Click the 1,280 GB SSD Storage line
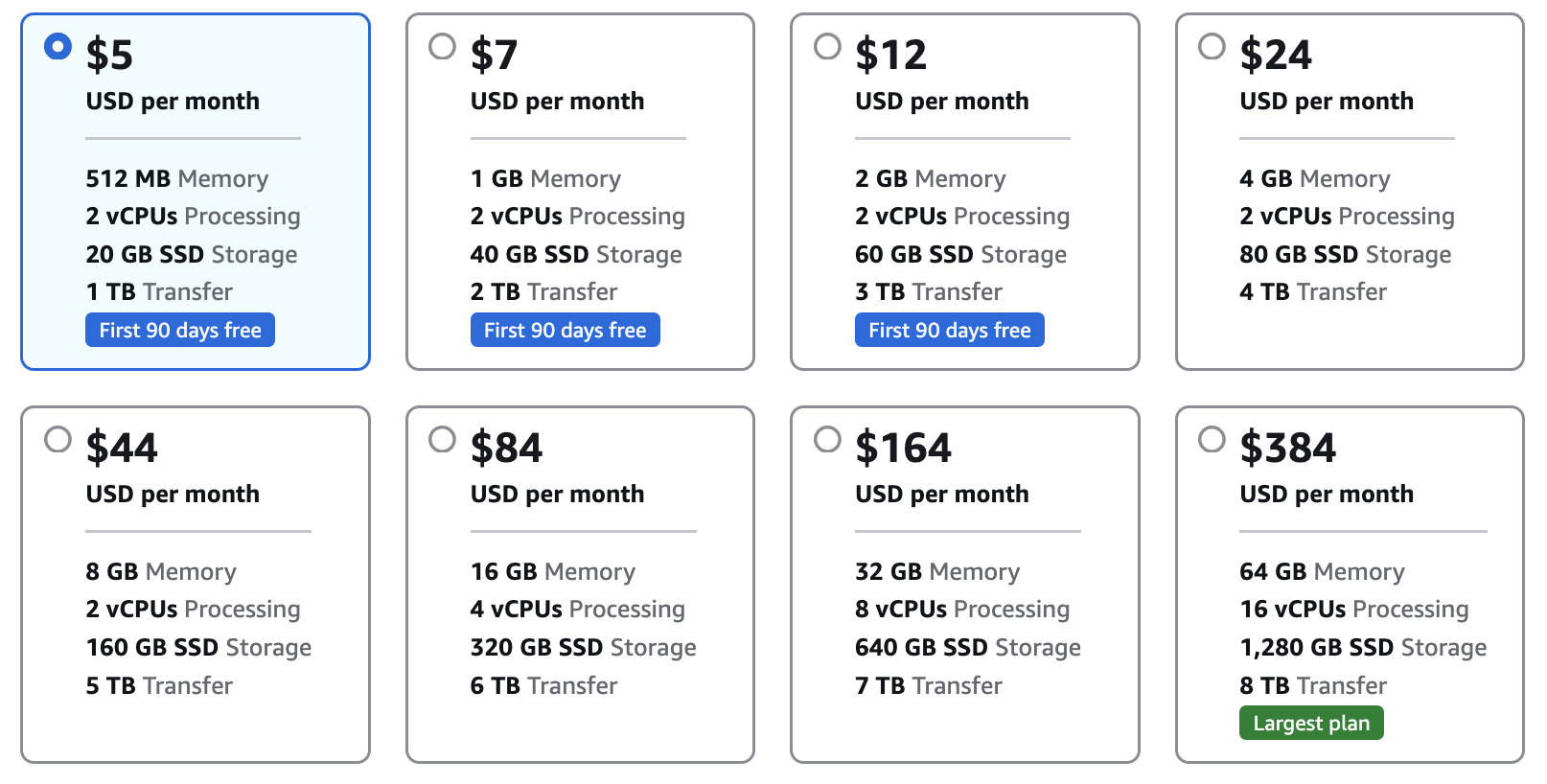Viewport: 1547px width, 784px height. (x=1362, y=648)
